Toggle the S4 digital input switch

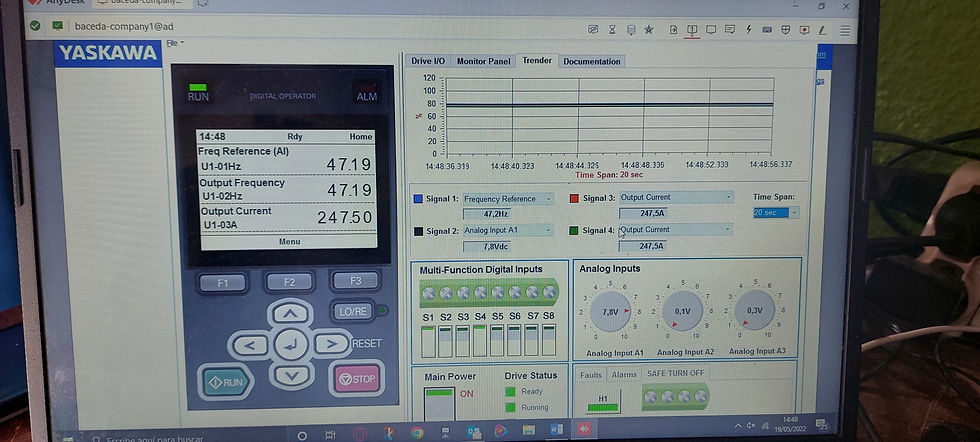tap(479, 340)
